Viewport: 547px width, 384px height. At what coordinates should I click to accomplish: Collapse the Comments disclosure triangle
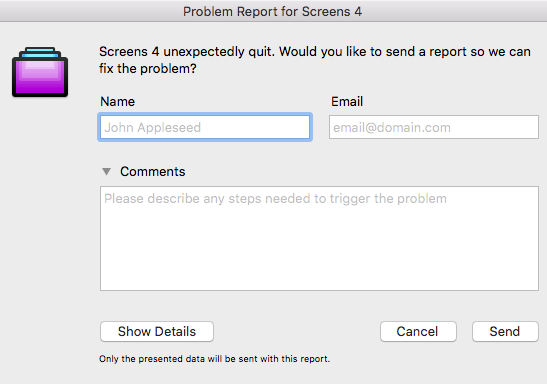(106, 172)
